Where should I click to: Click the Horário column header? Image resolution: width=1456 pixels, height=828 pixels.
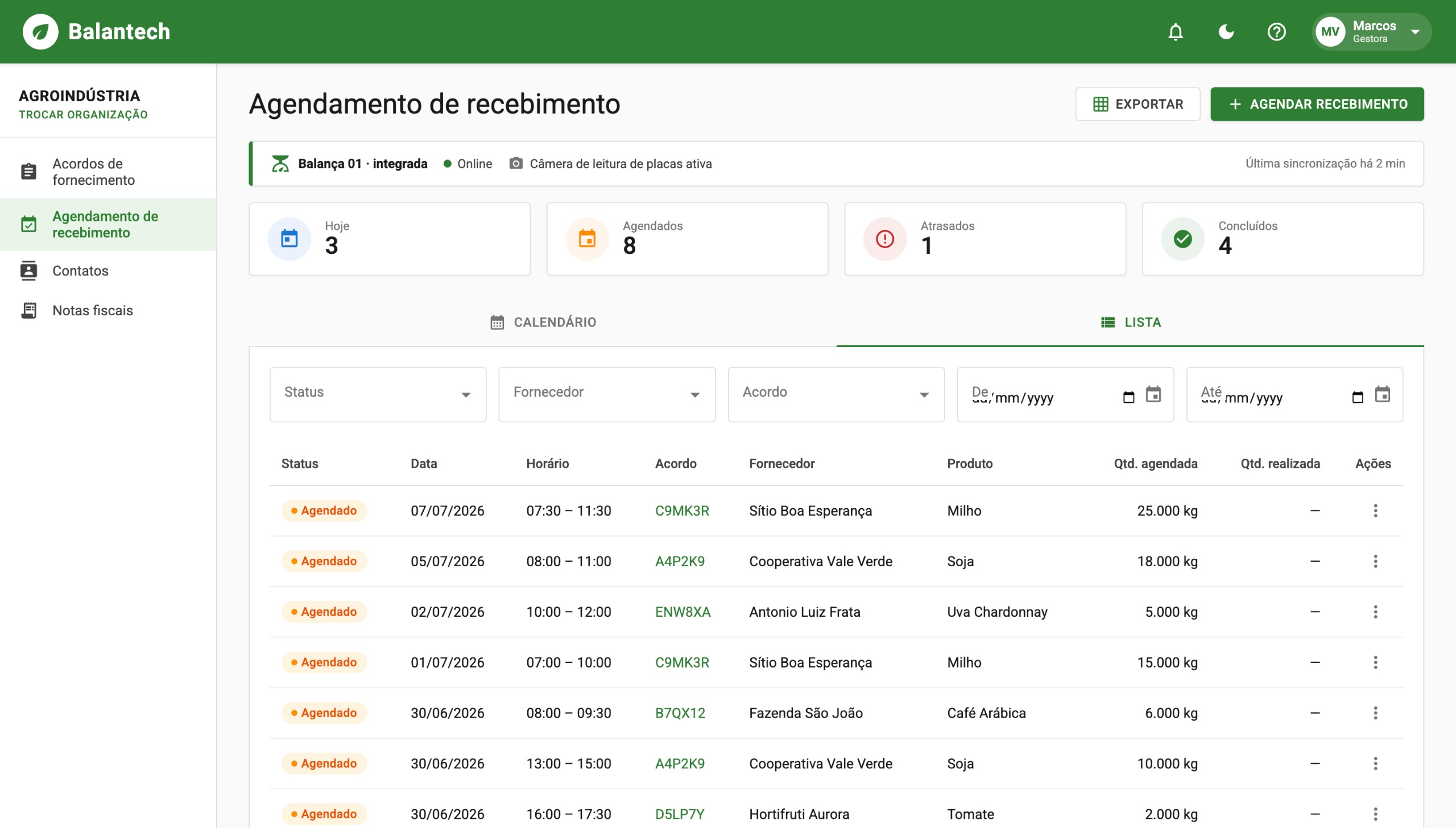(547, 463)
